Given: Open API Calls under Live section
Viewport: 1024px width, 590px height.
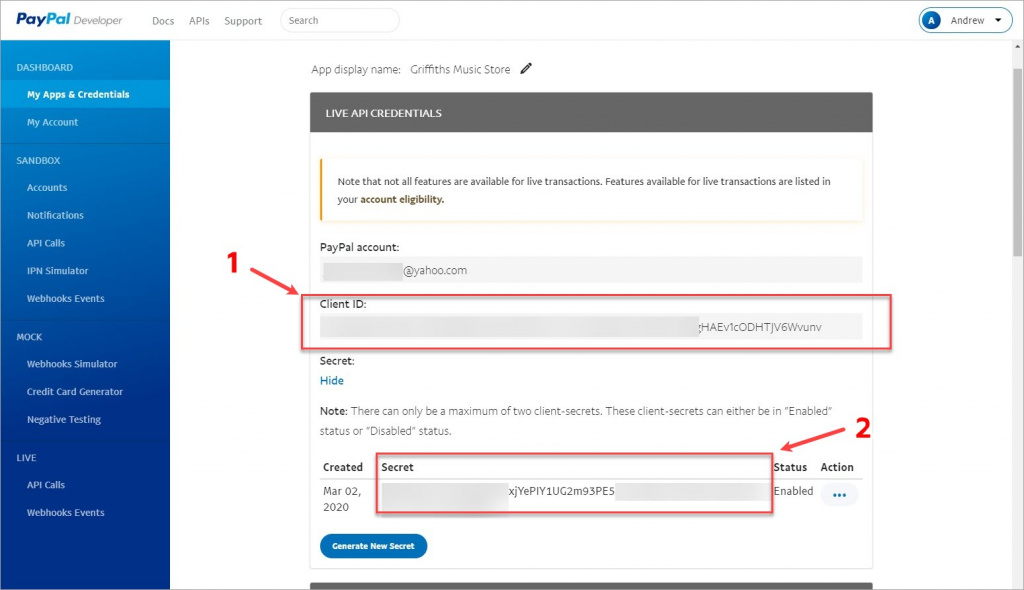Looking at the screenshot, I should pyautogui.click(x=46, y=485).
